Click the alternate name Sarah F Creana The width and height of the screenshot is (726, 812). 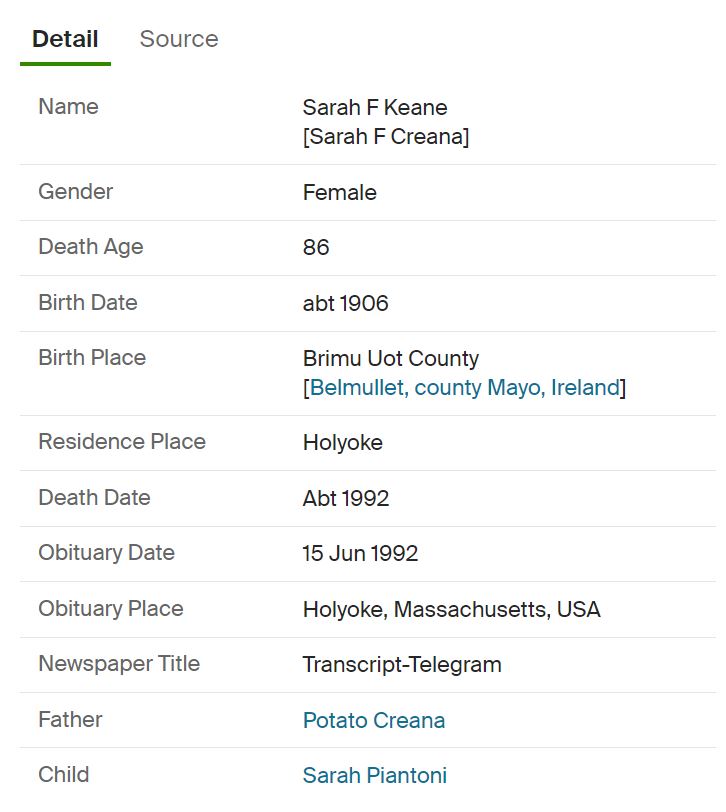point(386,136)
